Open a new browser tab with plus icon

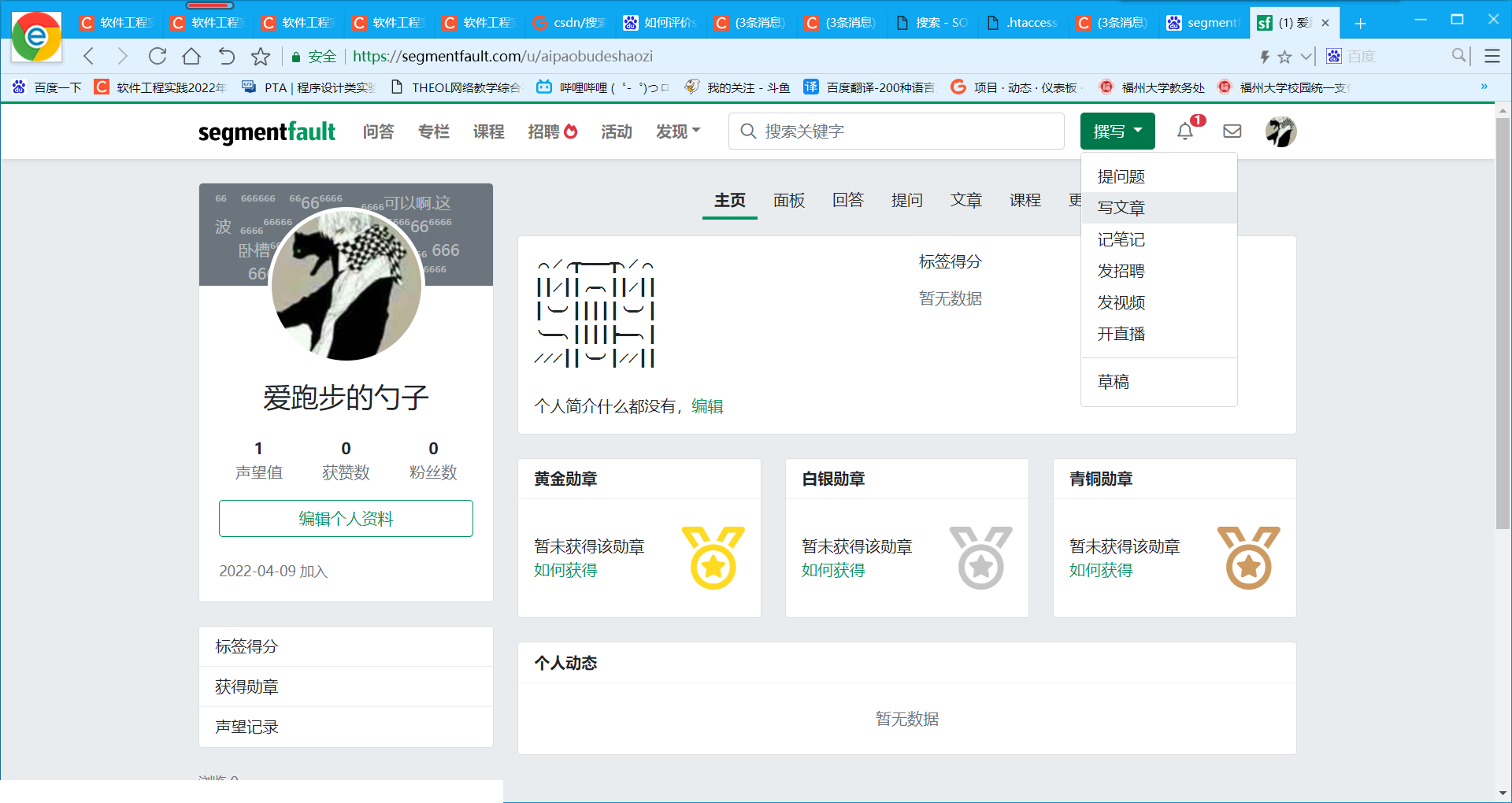click(1360, 23)
